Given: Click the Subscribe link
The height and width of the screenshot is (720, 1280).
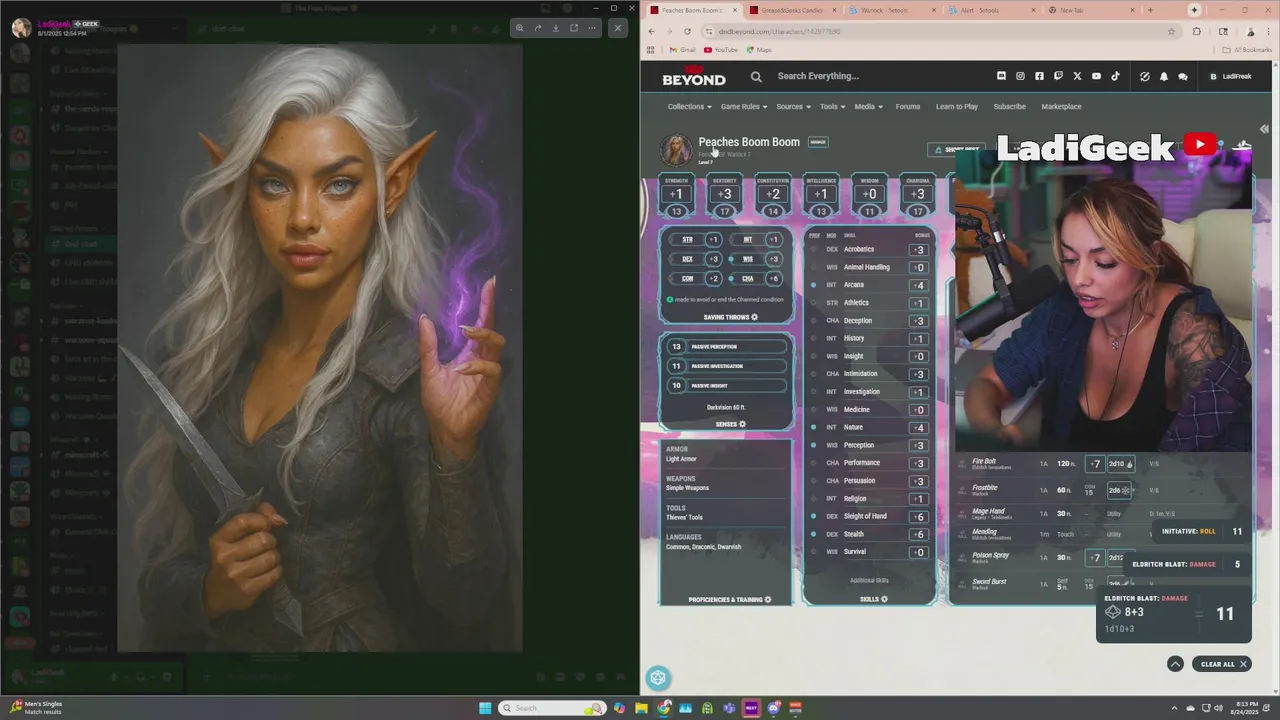Looking at the screenshot, I should coord(1009,106).
